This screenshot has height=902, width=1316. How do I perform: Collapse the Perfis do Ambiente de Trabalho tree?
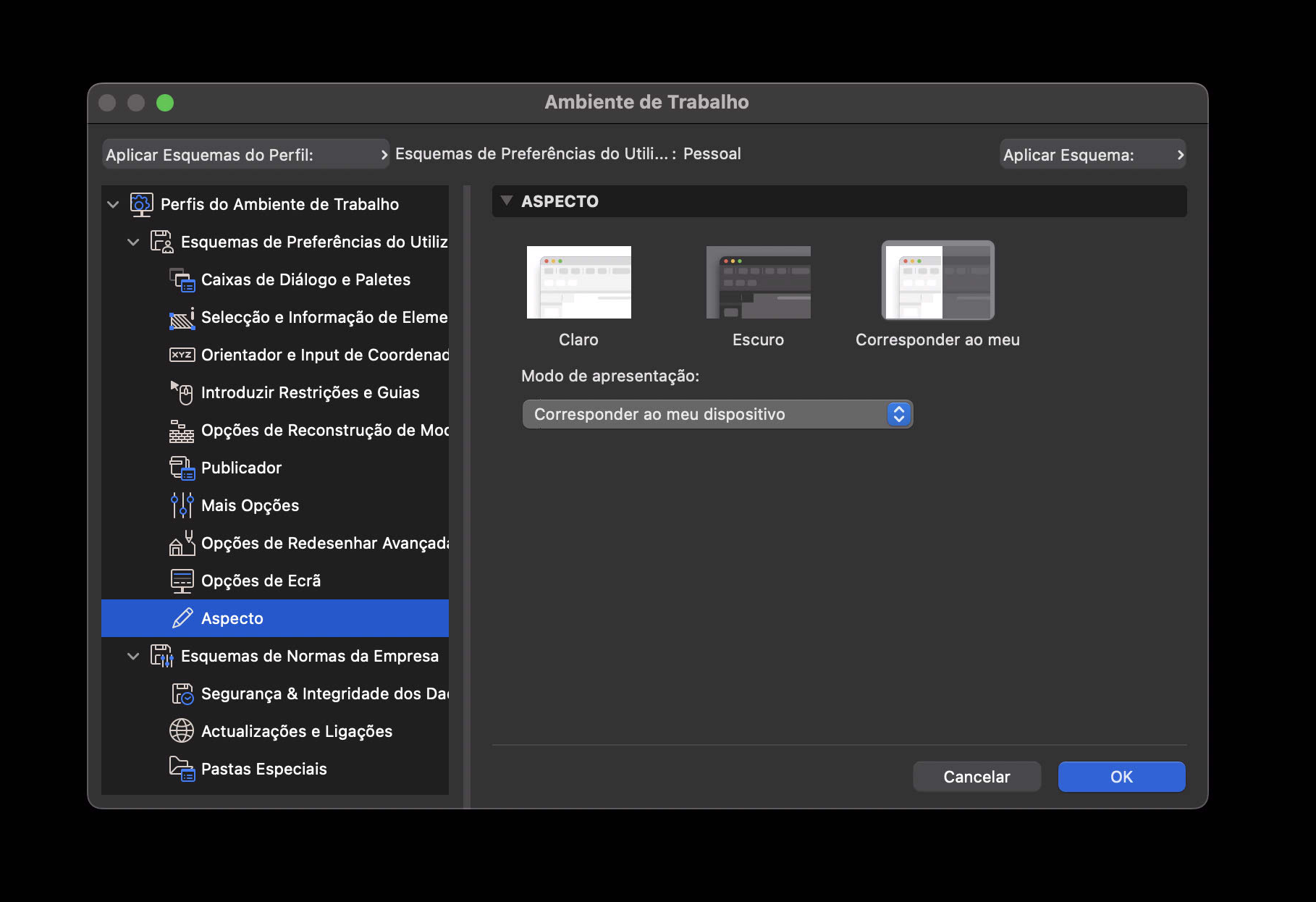click(x=113, y=204)
